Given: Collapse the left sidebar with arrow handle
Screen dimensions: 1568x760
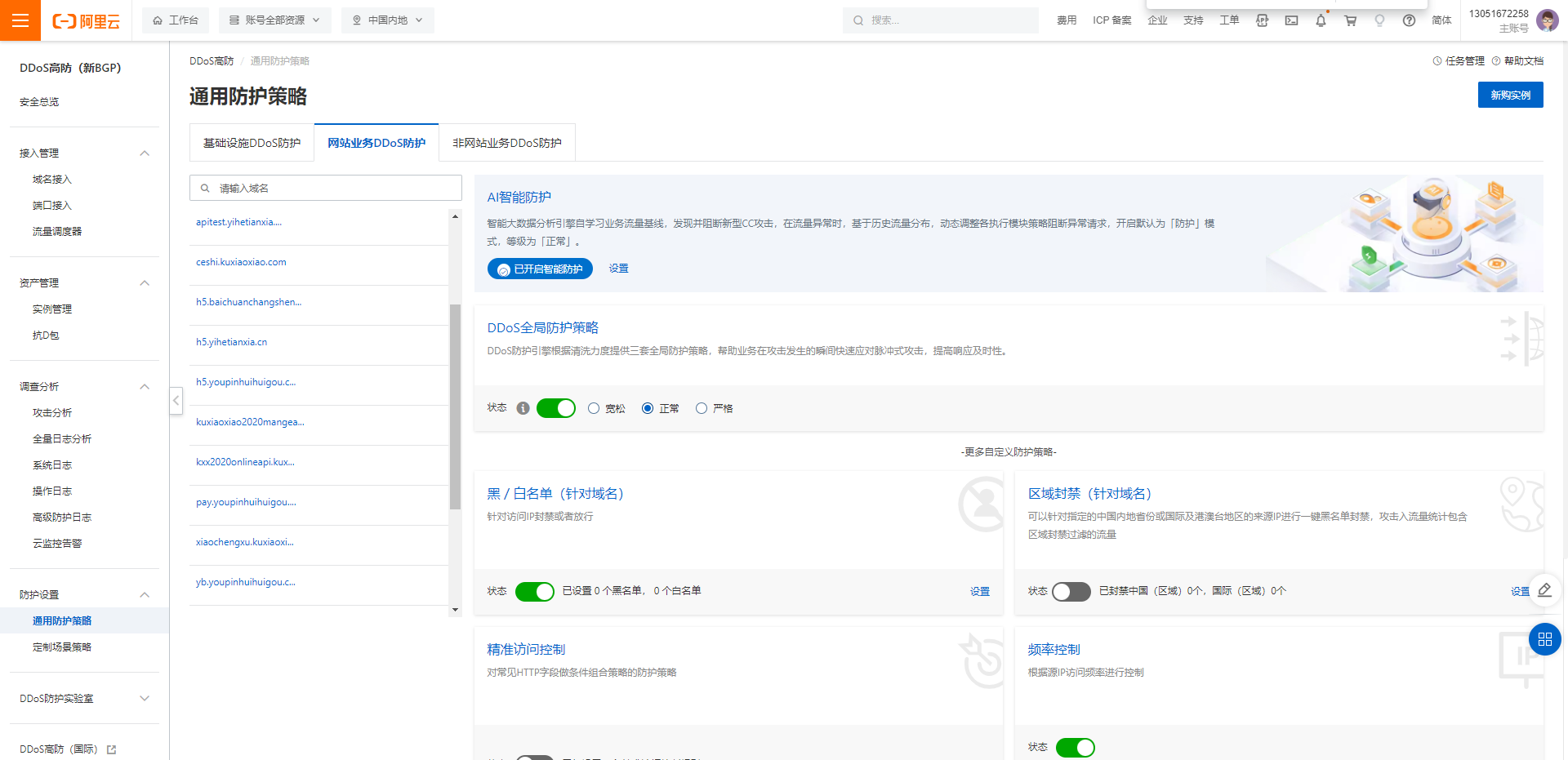Looking at the screenshot, I should pos(176,400).
